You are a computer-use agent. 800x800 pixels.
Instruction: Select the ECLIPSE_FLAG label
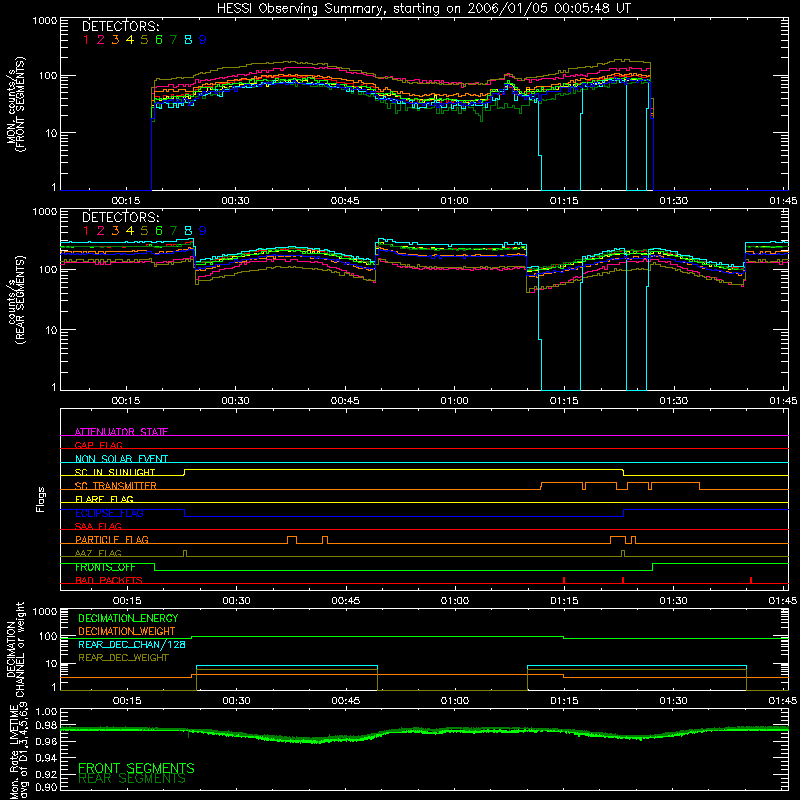click(109, 513)
